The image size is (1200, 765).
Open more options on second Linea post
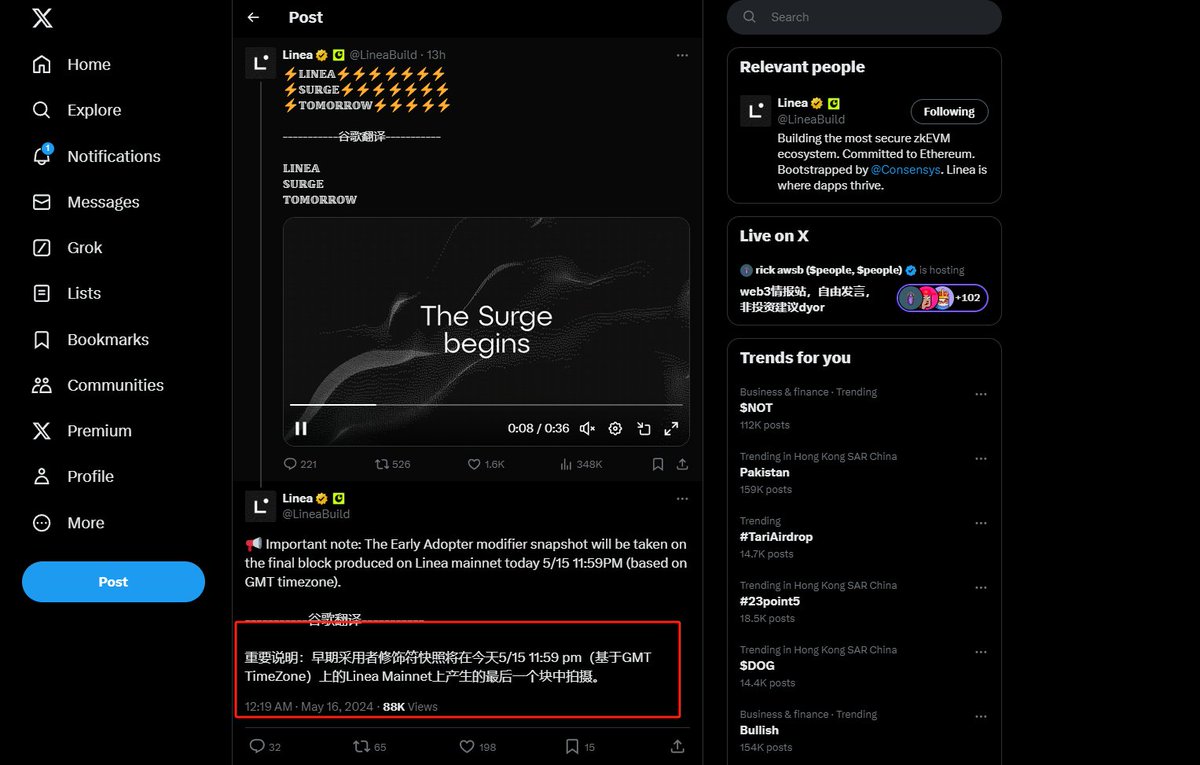pos(682,498)
